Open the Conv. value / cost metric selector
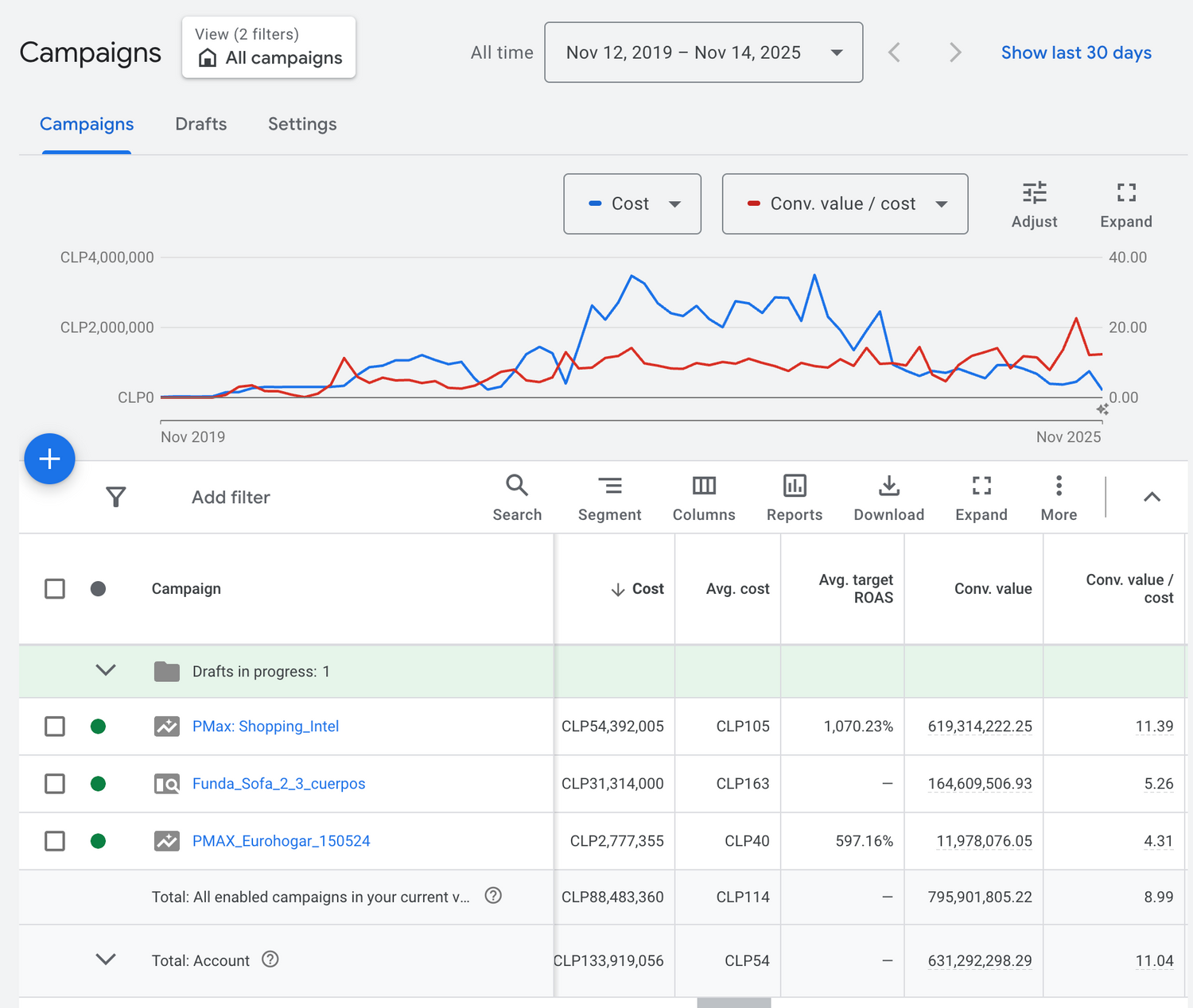The image size is (1193, 1008). pos(845,204)
